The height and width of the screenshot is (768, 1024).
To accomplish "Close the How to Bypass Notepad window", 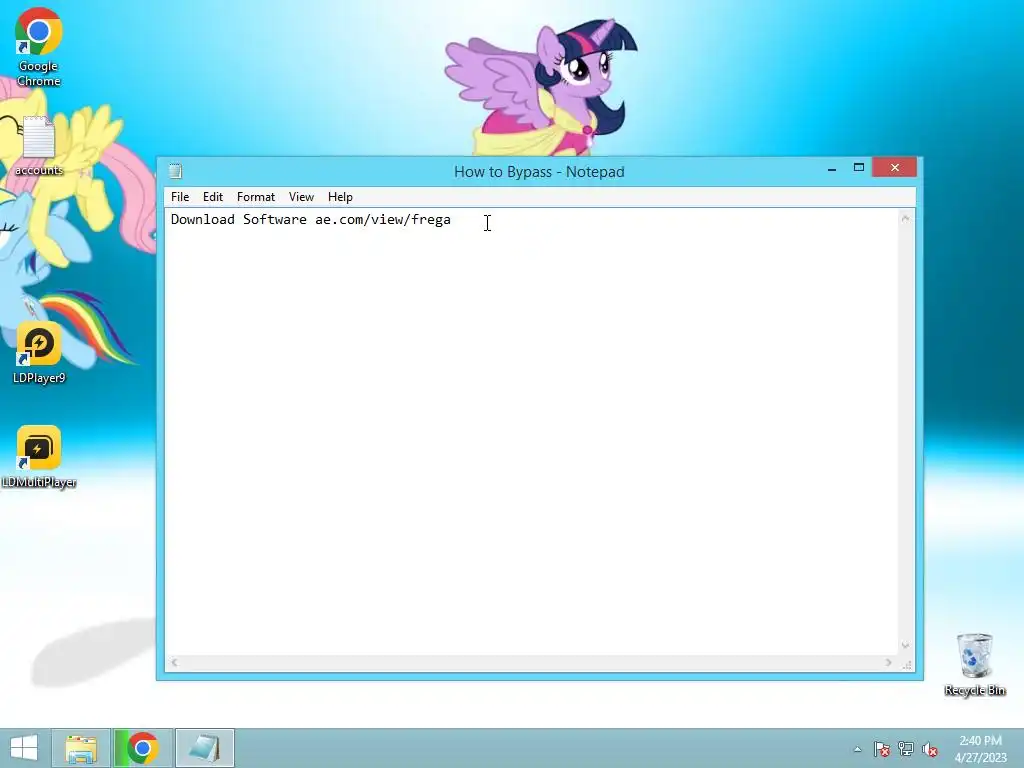I will click(x=895, y=168).
